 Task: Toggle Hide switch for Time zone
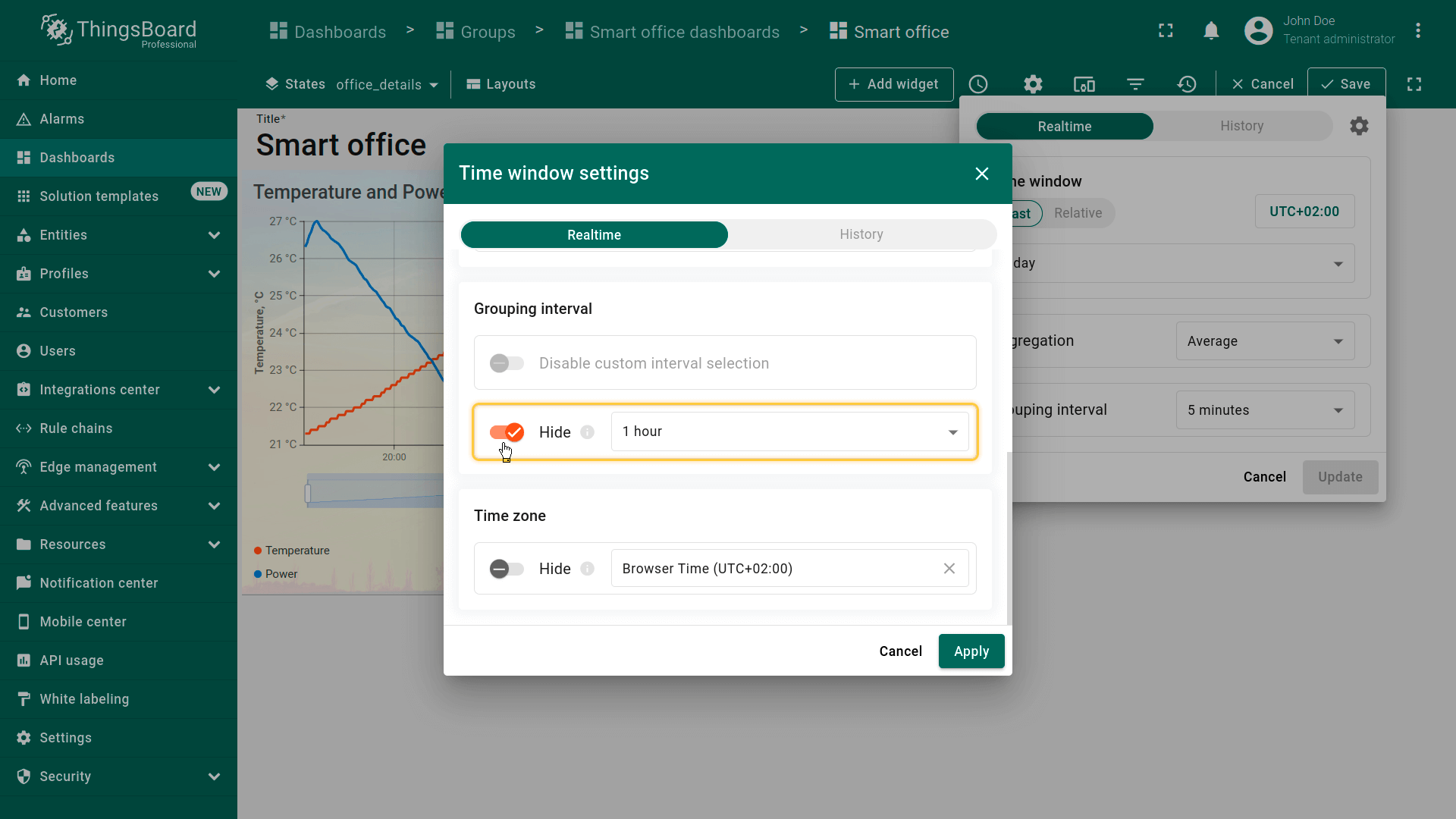tap(507, 569)
